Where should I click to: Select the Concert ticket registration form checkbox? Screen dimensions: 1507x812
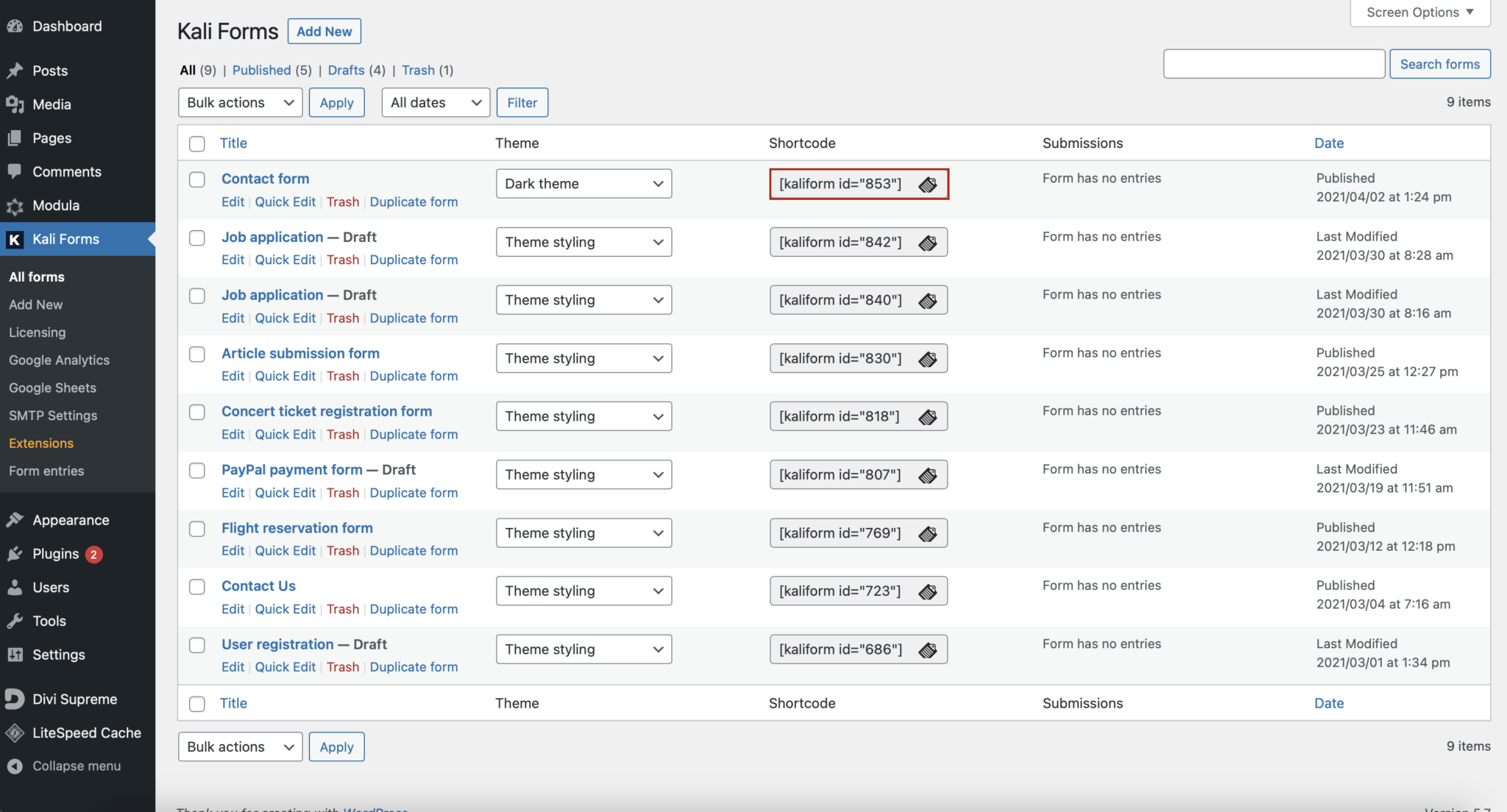197,412
